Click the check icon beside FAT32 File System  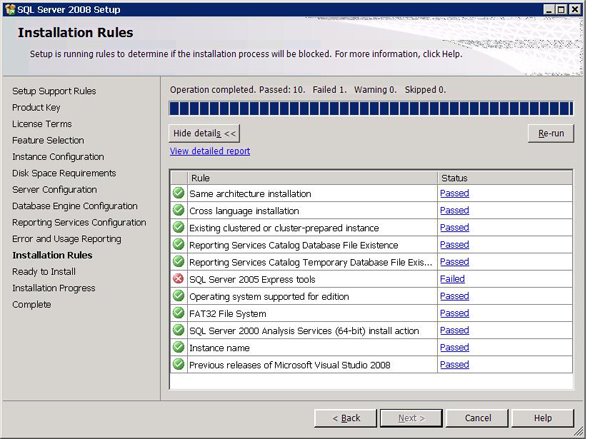[x=178, y=313]
